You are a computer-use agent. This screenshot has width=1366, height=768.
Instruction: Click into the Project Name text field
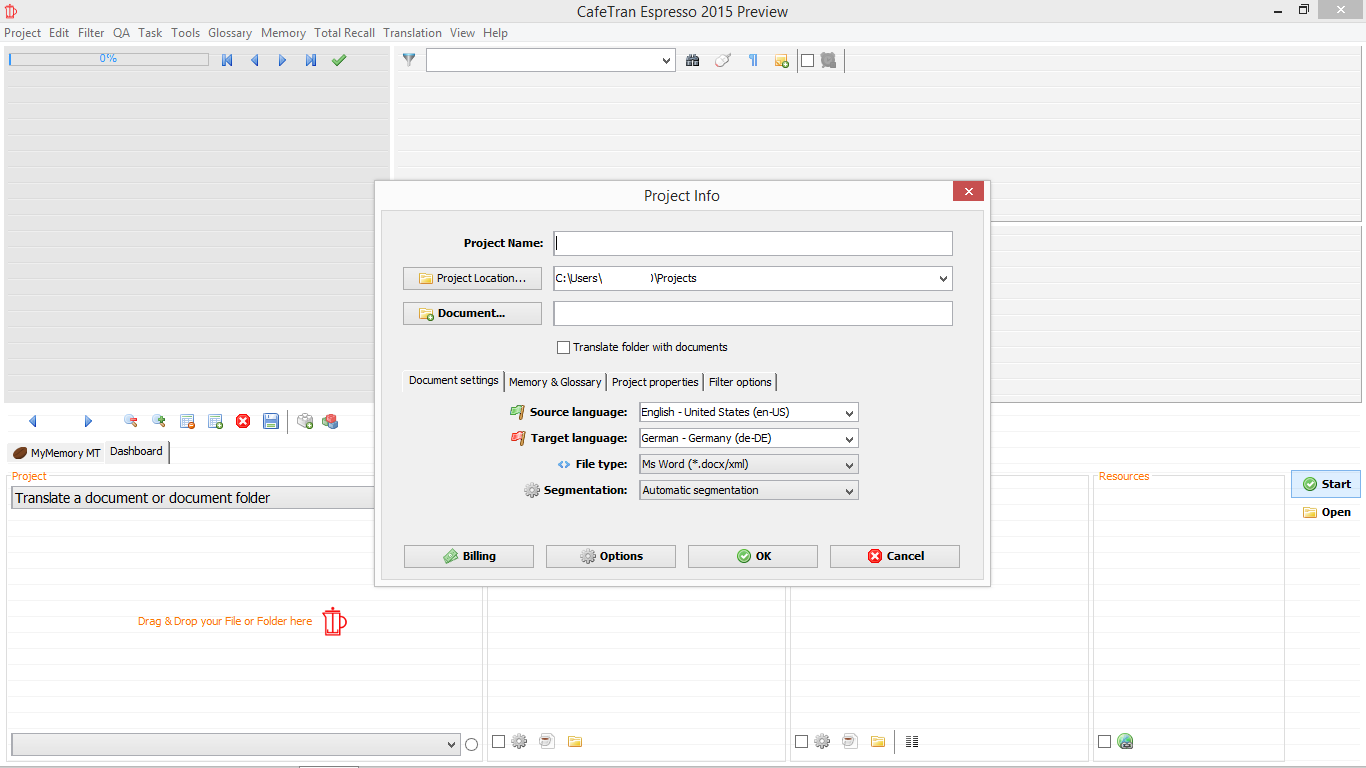pos(753,244)
